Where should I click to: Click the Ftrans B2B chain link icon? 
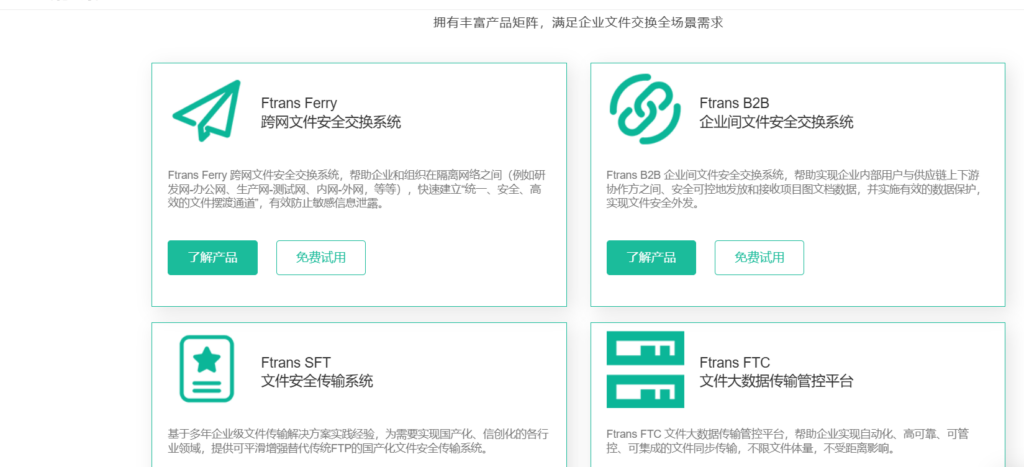[645, 110]
